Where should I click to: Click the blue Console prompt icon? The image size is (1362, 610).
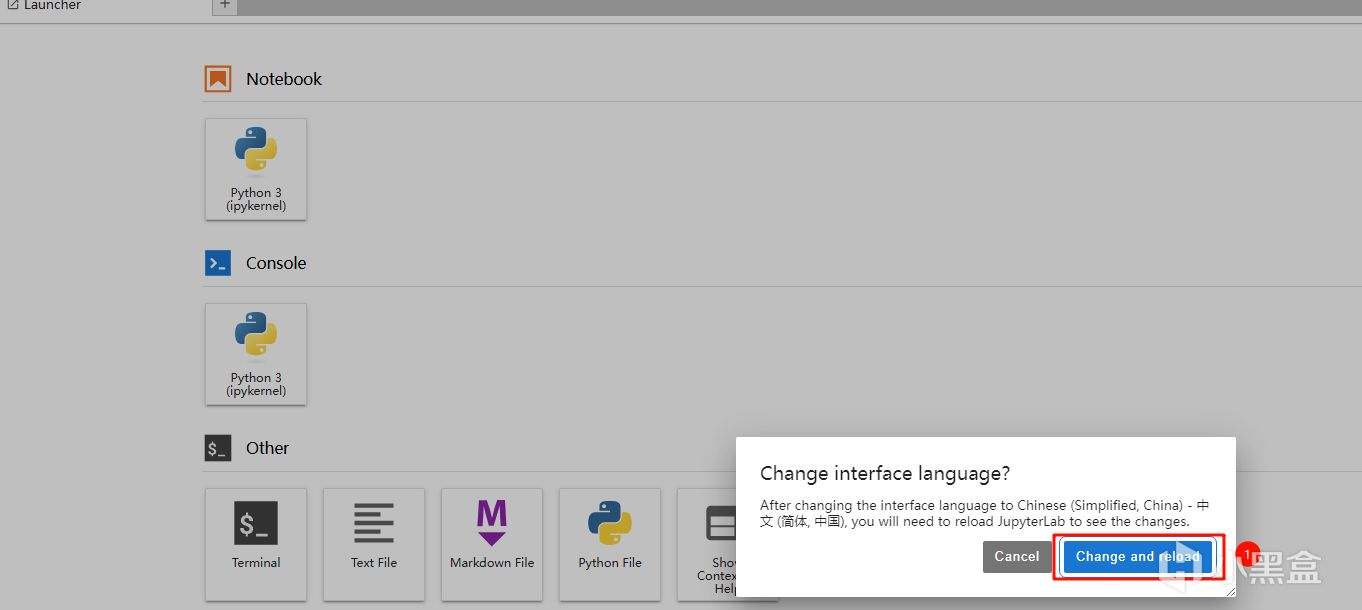218,263
